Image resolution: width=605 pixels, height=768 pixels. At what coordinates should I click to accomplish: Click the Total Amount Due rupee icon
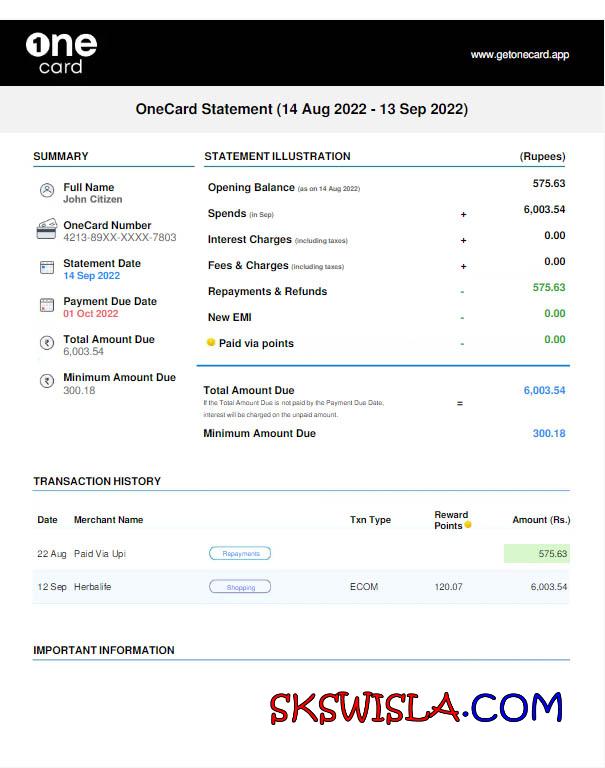pos(46,343)
